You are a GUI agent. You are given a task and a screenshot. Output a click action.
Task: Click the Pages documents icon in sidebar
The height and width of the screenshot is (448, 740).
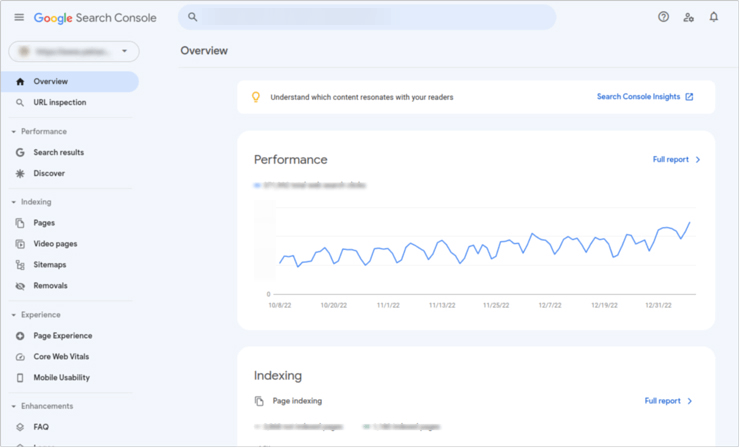click(x=20, y=223)
